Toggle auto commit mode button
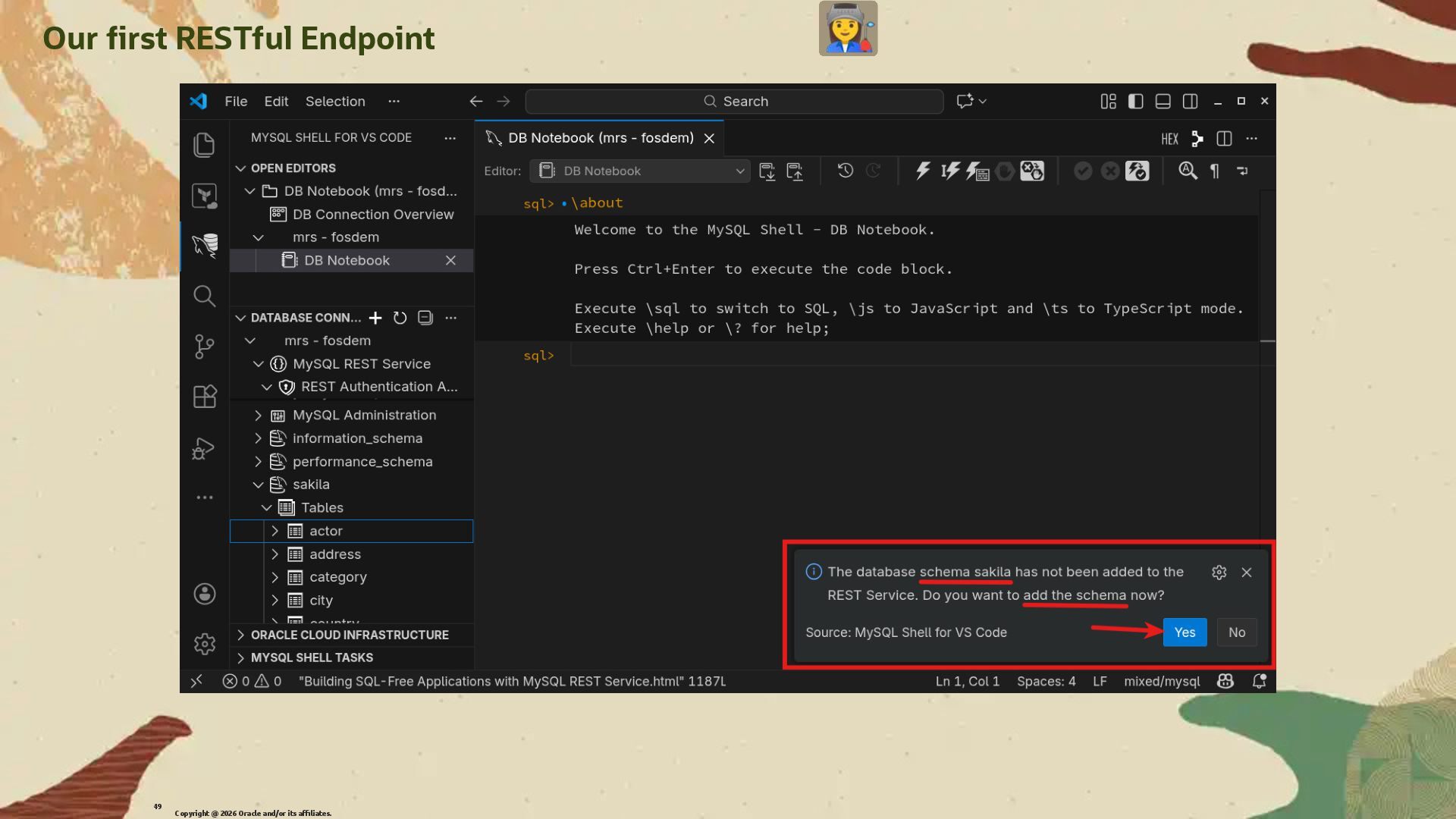This screenshot has width=1456, height=819. pos(1137,171)
